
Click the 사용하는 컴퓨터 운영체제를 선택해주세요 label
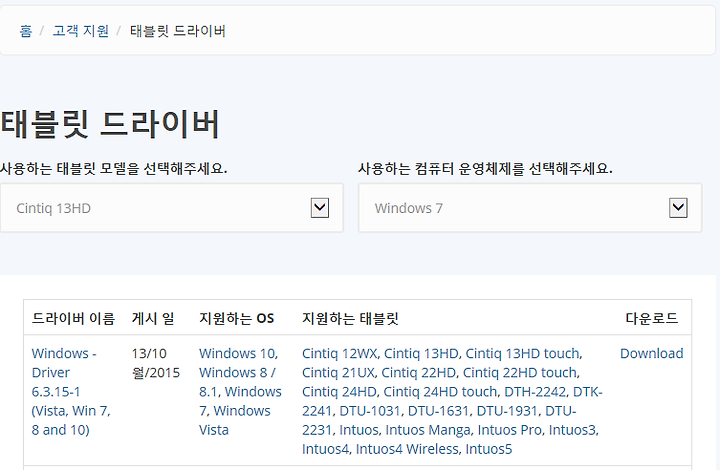[485, 169]
